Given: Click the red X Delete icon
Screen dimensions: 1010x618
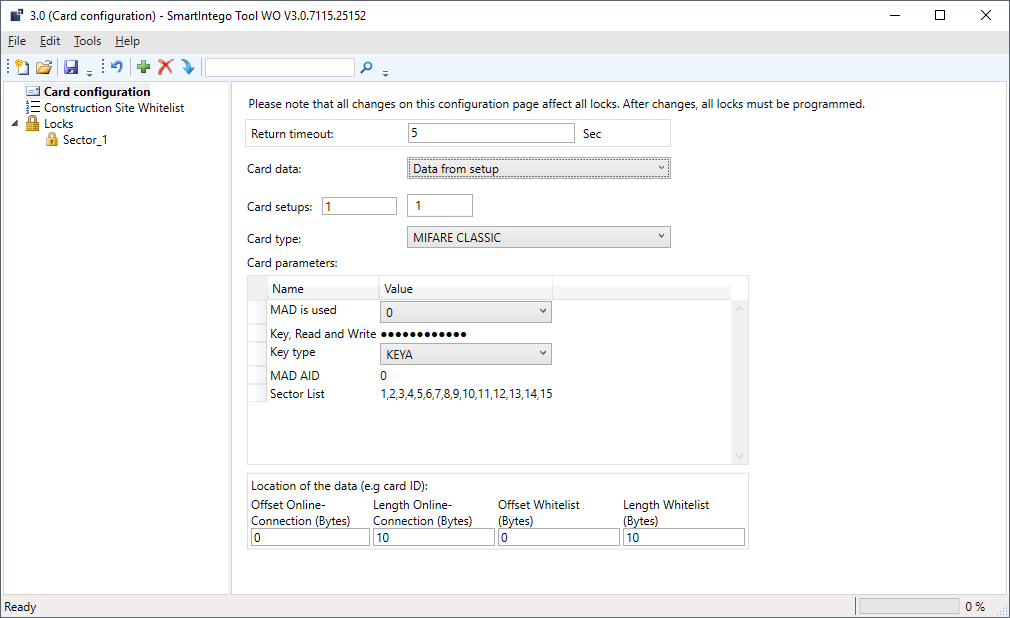Looking at the screenshot, I should [166, 67].
